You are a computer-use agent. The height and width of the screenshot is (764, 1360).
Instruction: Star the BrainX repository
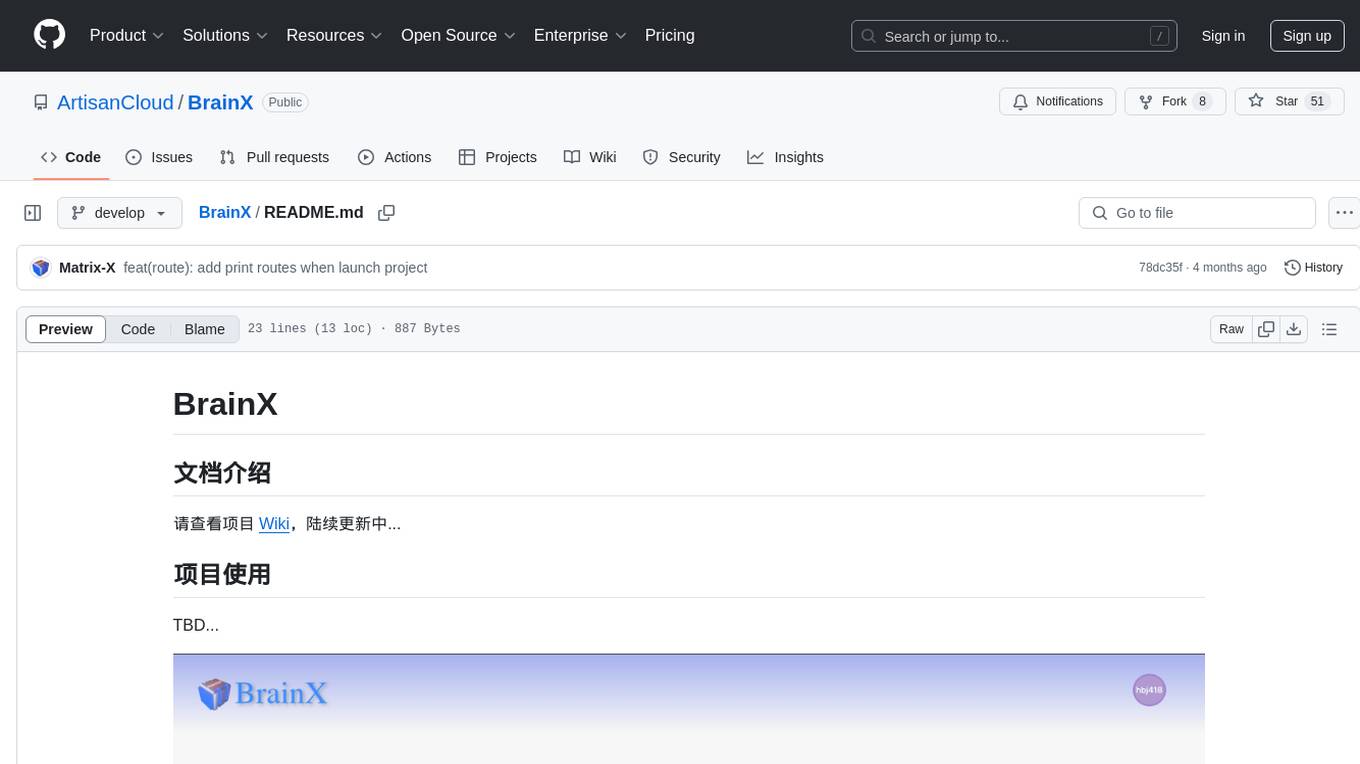pyautogui.click(x=1289, y=101)
